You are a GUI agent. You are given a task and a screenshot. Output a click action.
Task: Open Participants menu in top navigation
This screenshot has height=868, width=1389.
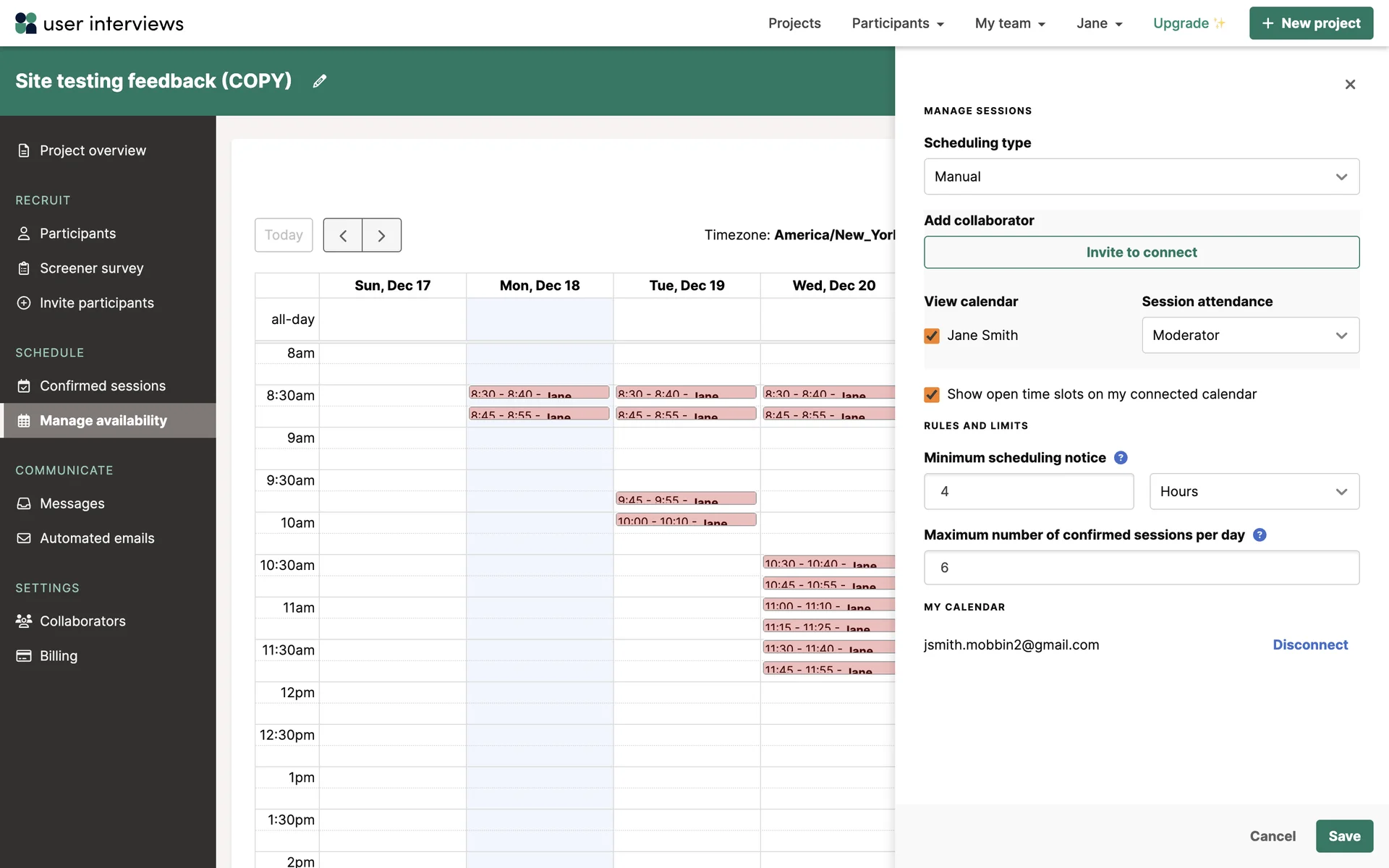(x=897, y=23)
